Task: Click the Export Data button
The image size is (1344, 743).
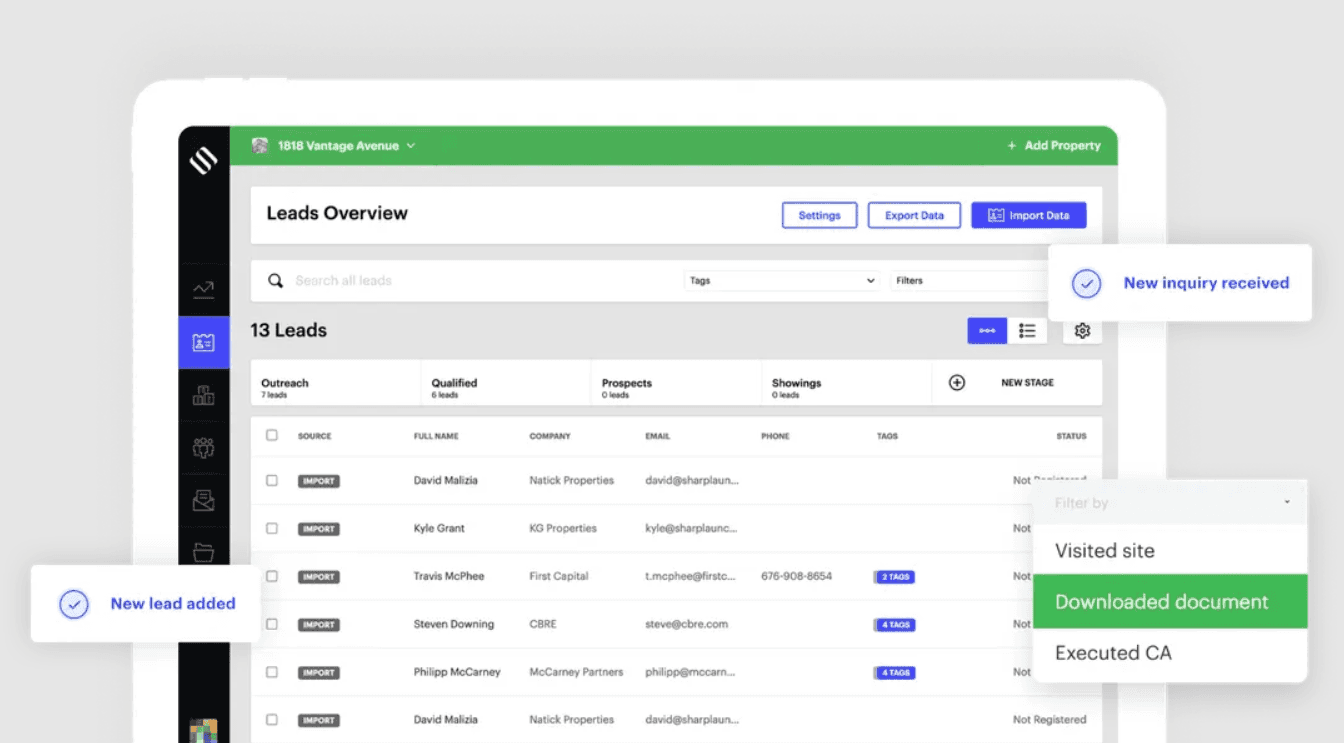Action: click(x=913, y=214)
